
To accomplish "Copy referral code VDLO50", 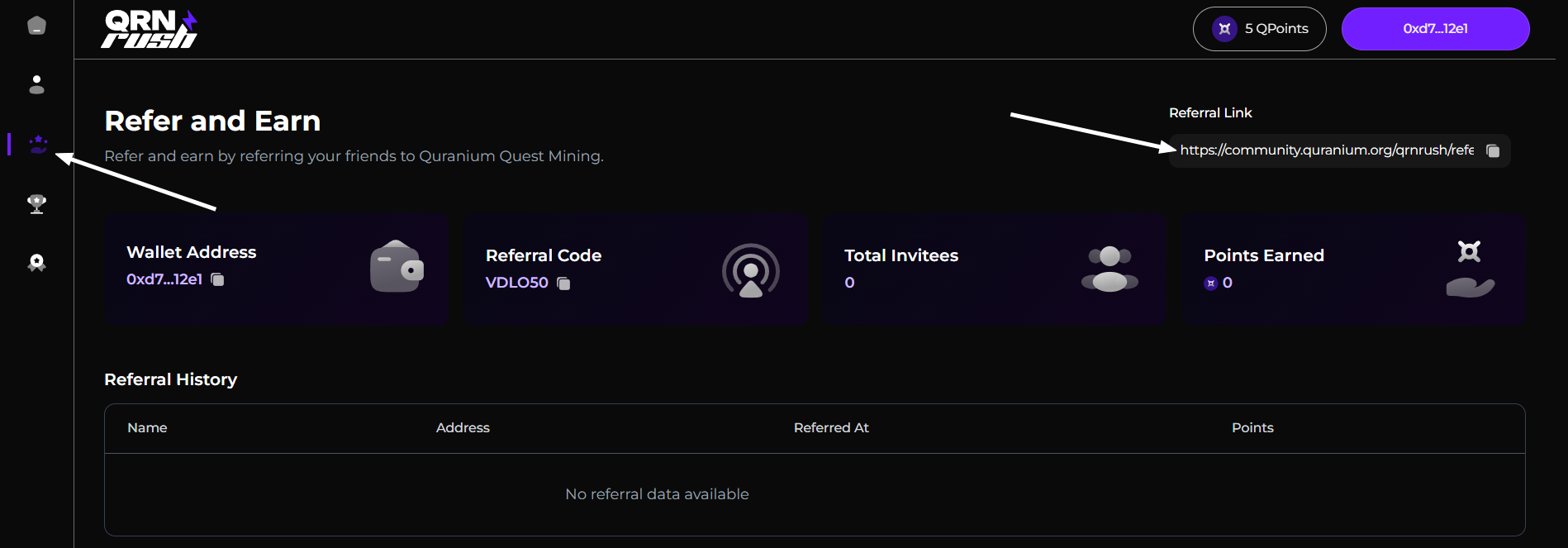I will click(x=563, y=284).
